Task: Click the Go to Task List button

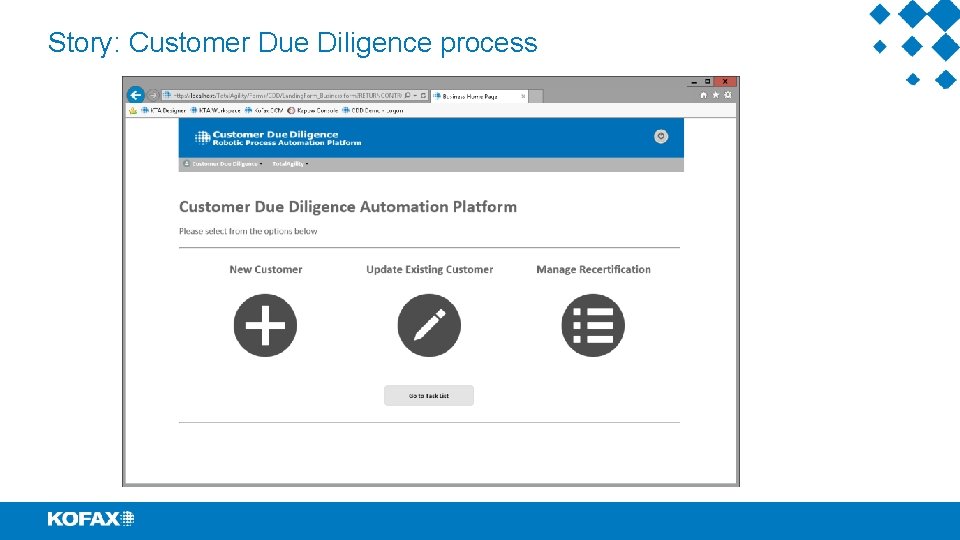Action: (429, 396)
